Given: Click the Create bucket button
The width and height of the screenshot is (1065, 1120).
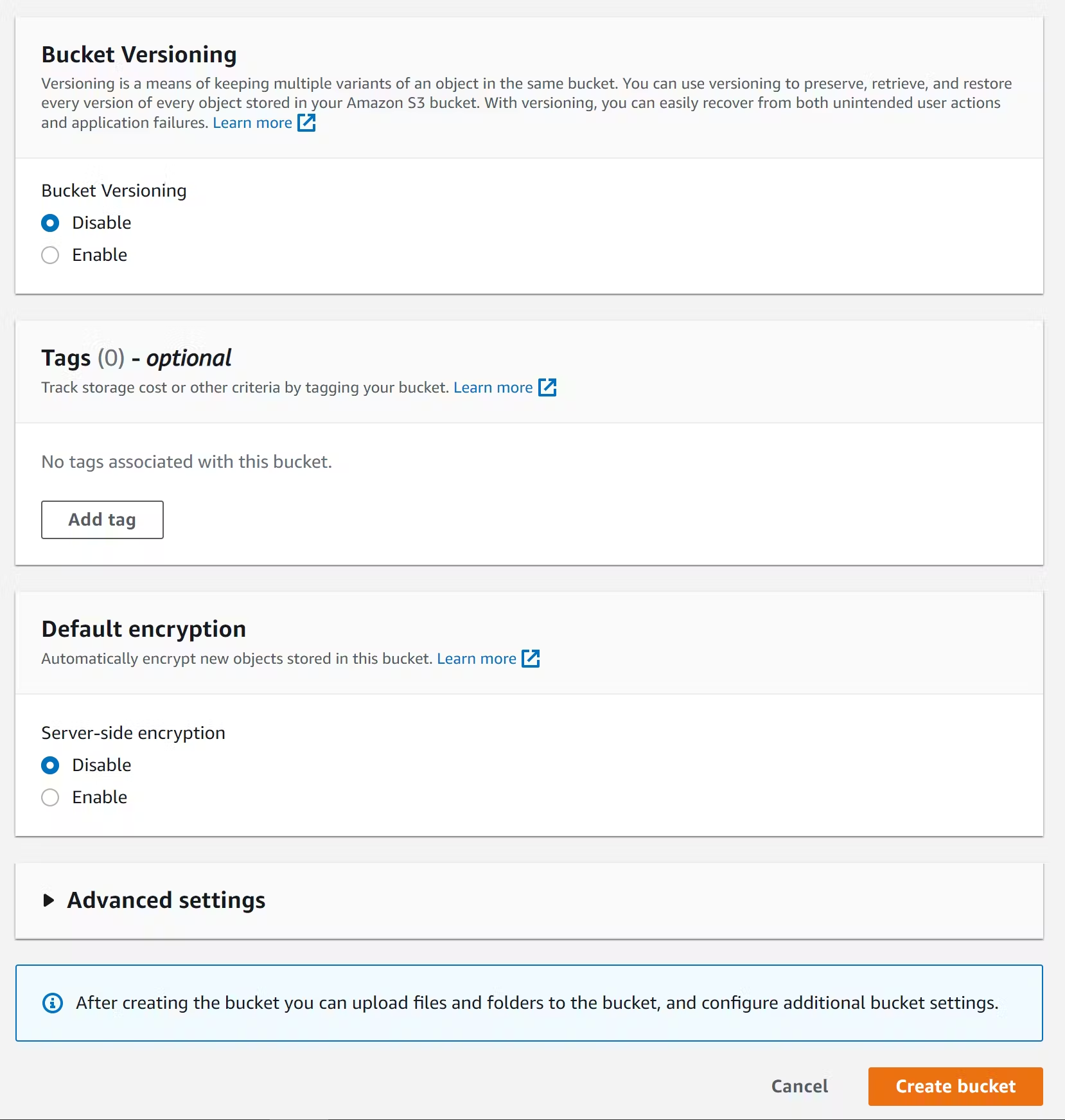Looking at the screenshot, I should tap(955, 1087).
